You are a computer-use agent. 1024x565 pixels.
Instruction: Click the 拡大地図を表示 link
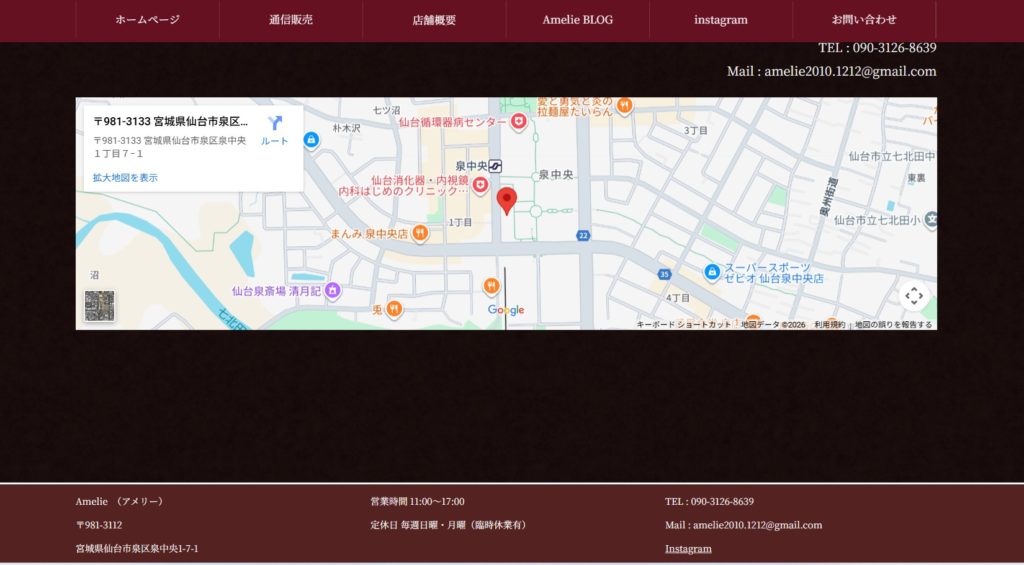point(125,178)
